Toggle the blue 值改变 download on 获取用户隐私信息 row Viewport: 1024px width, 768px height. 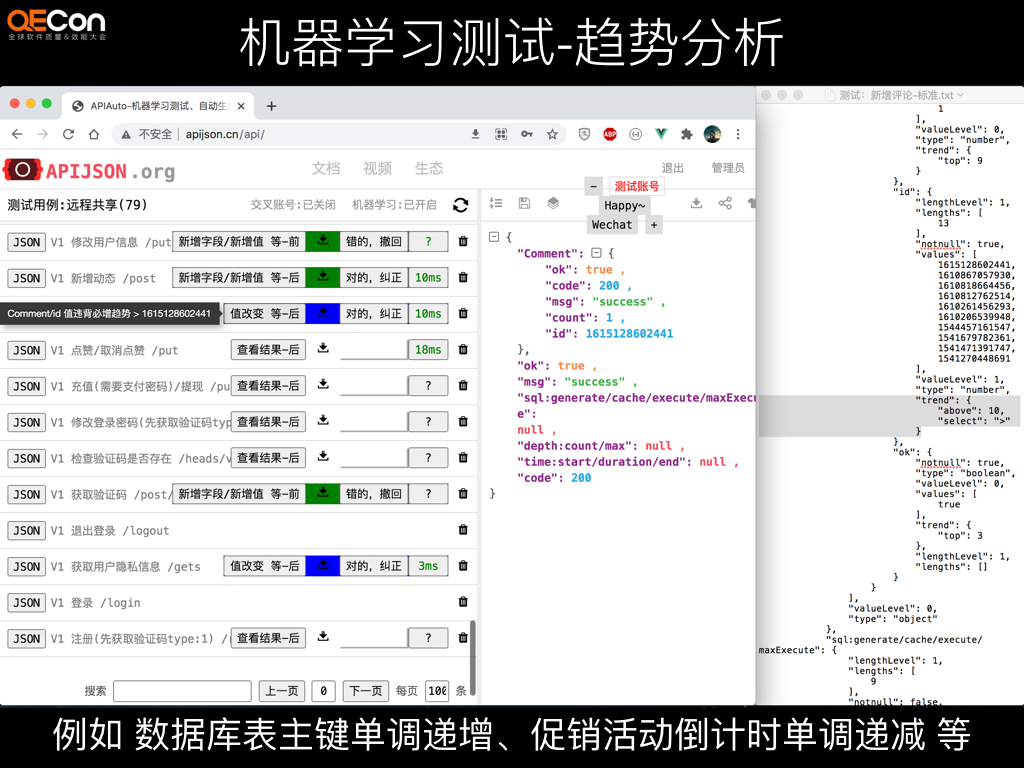(322, 566)
